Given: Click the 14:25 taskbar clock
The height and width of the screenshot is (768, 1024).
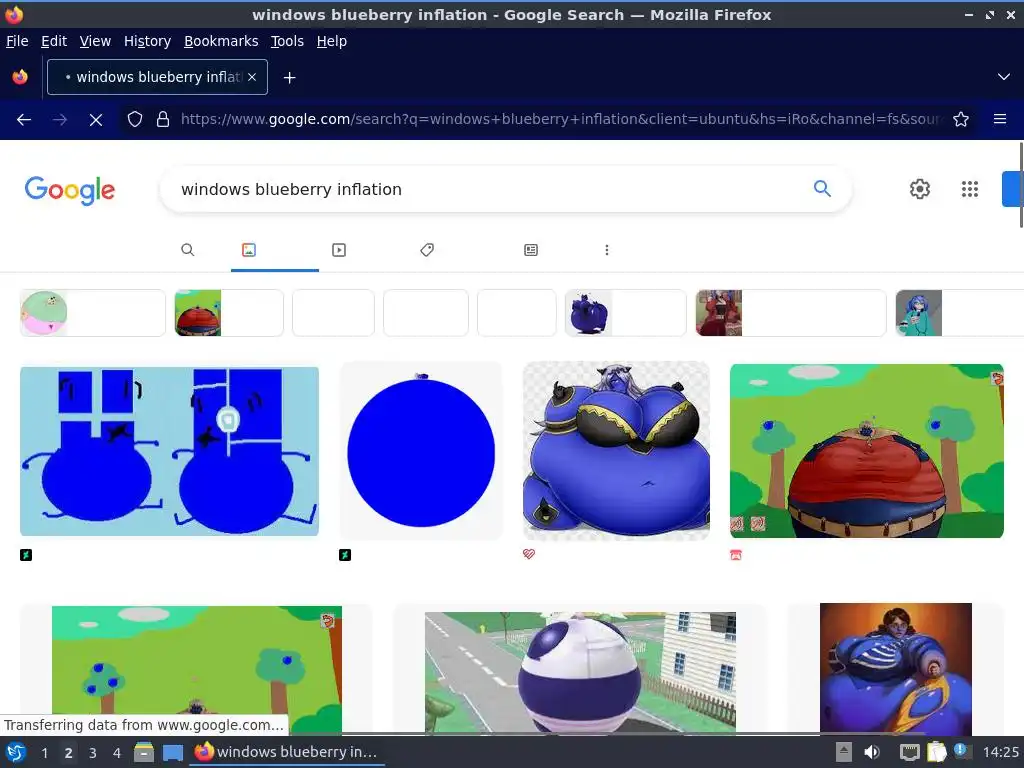Looking at the screenshot, I should coord(1000,752).
